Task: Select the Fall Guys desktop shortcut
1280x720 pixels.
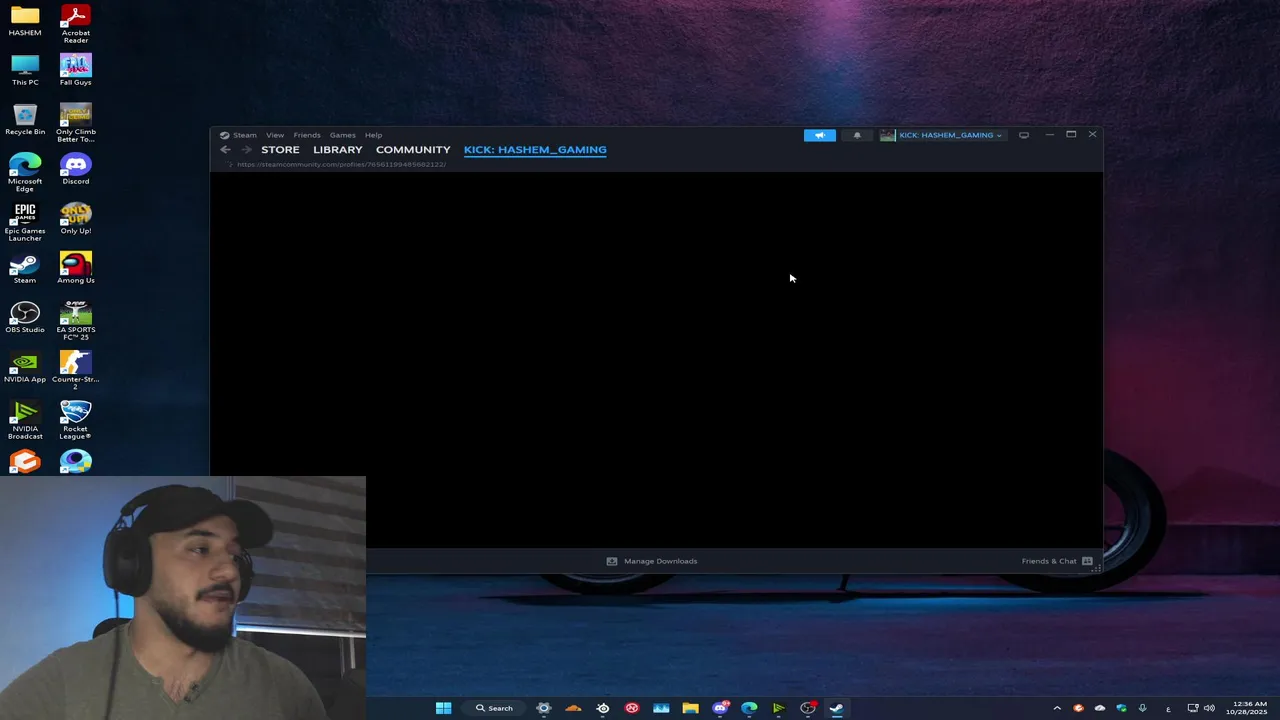Action: [75, 70]
